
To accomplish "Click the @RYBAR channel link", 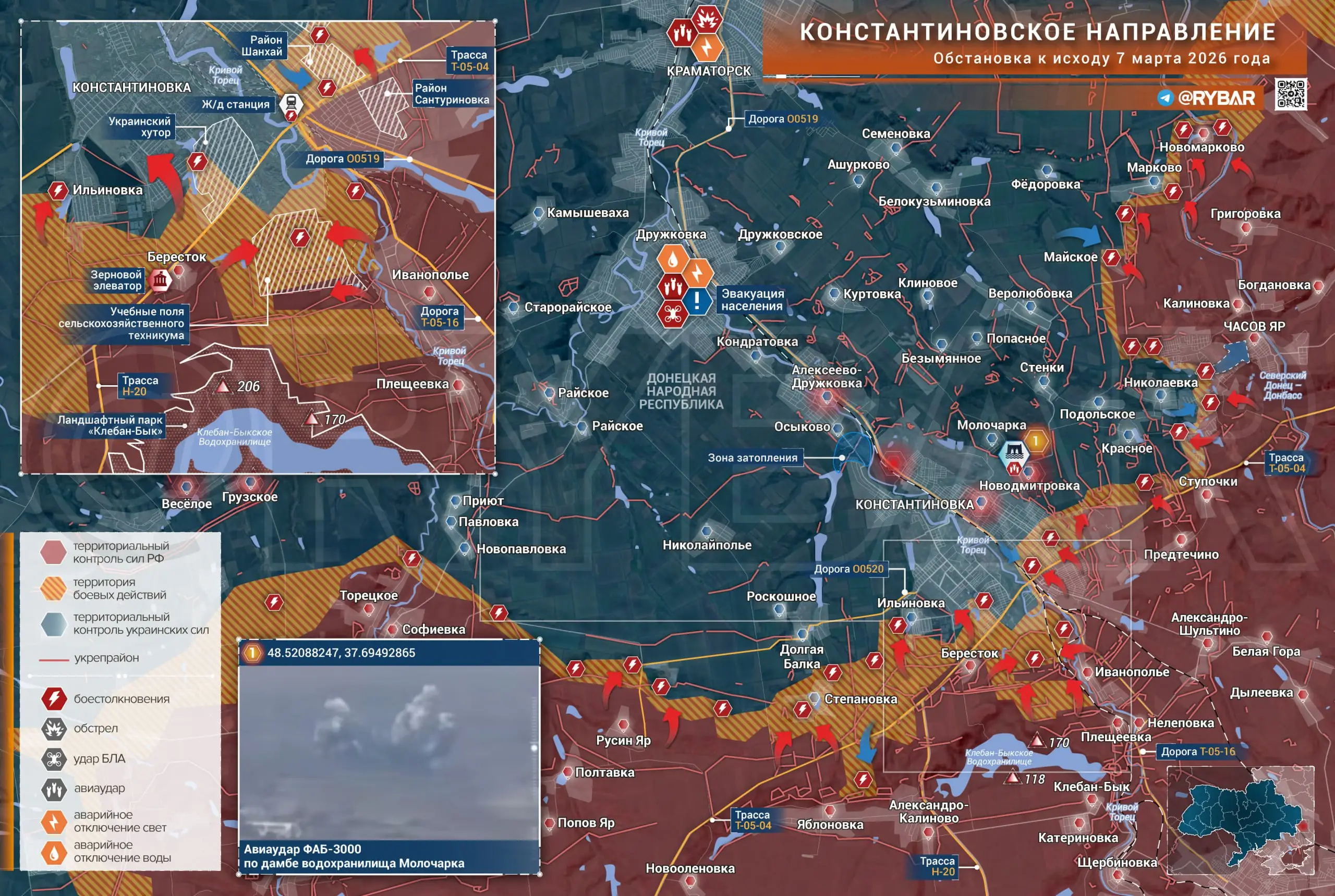I will point(1216,97).
